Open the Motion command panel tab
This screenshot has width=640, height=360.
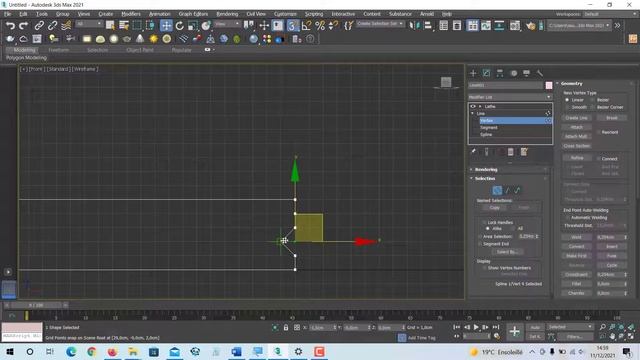tap(514, 73)
